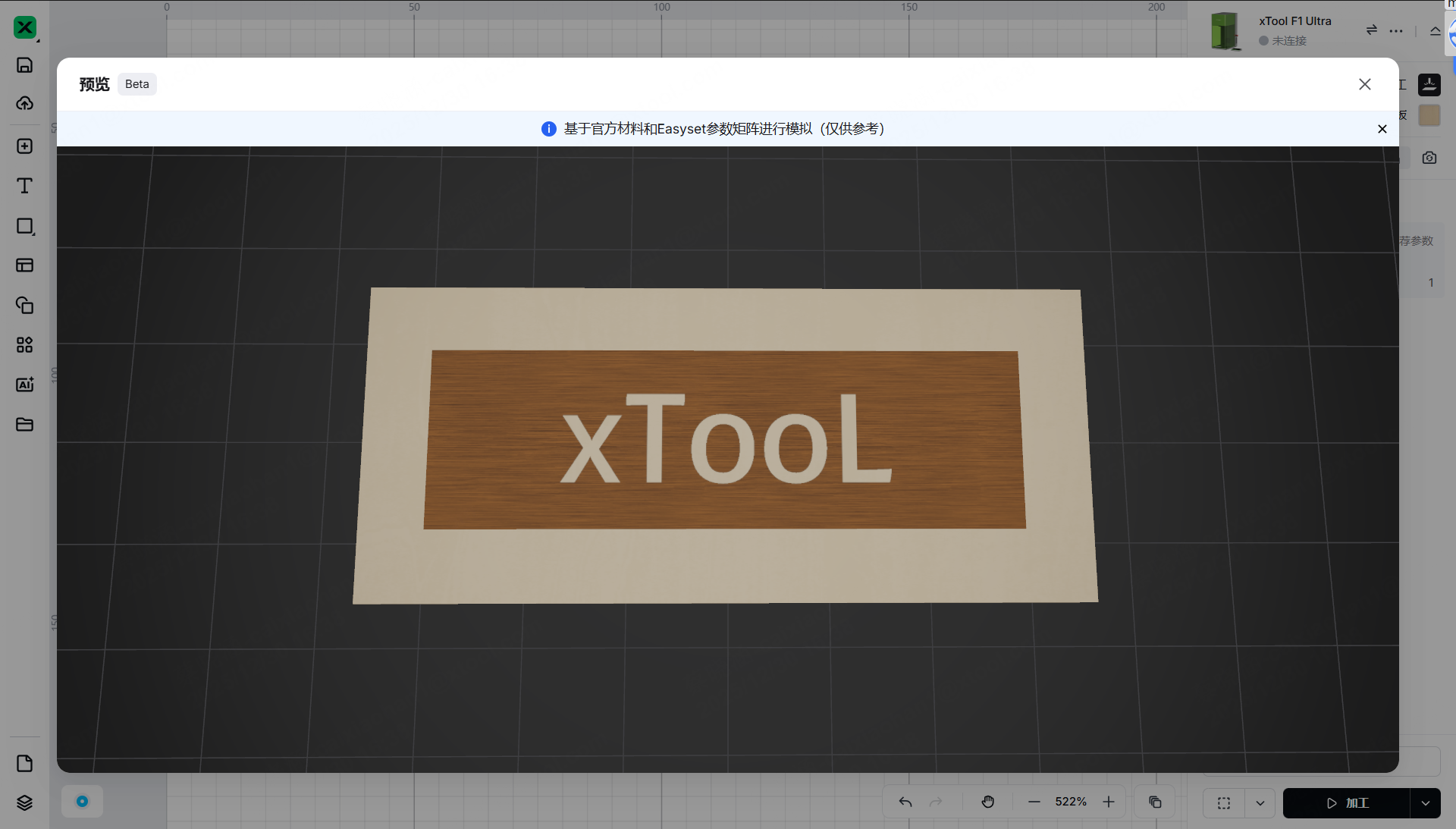Select the rectangle Shape tool
This screenshot has height=829, width=1456.
24,226
